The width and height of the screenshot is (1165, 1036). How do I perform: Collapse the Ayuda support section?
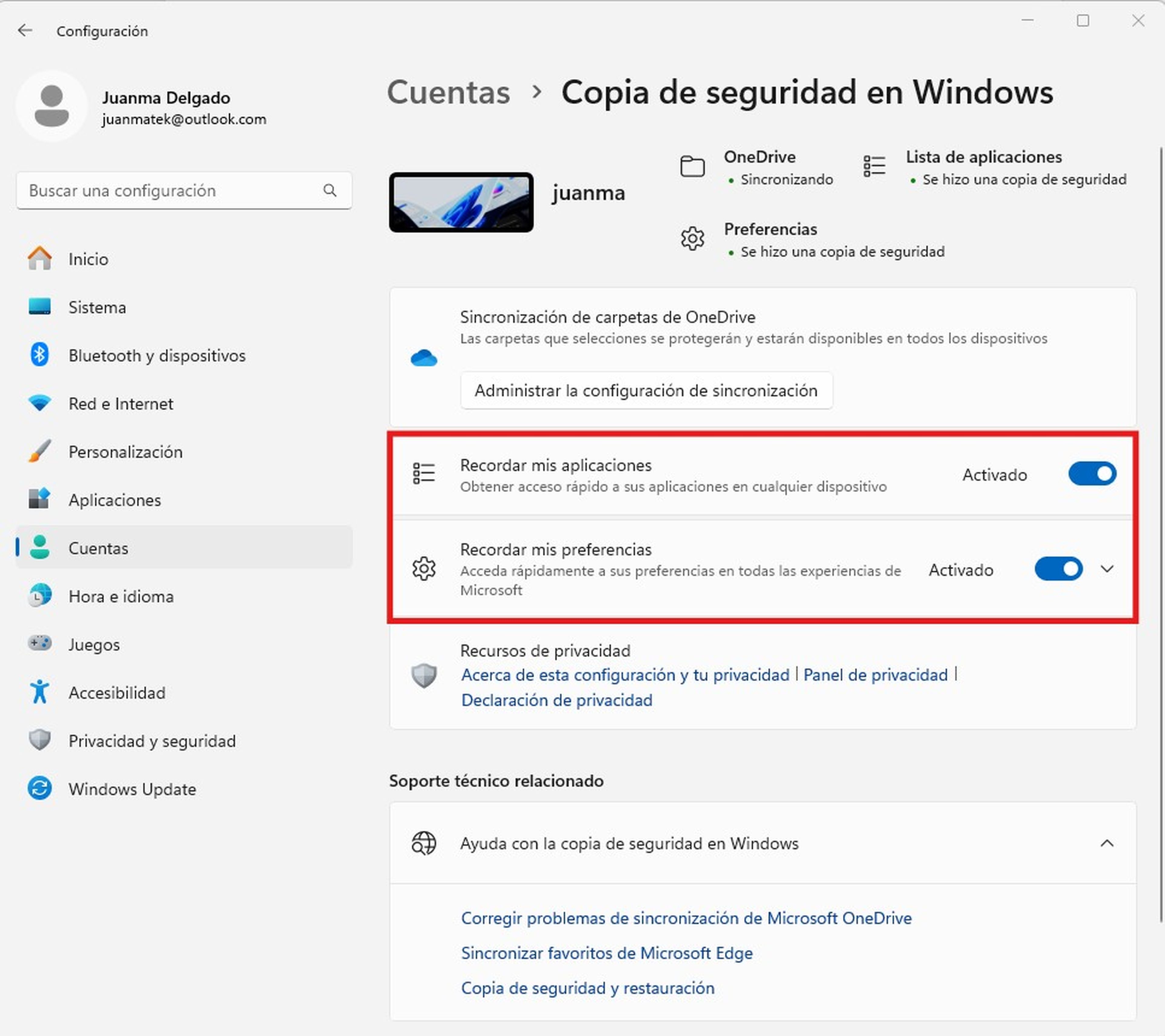pos(1107,843)
